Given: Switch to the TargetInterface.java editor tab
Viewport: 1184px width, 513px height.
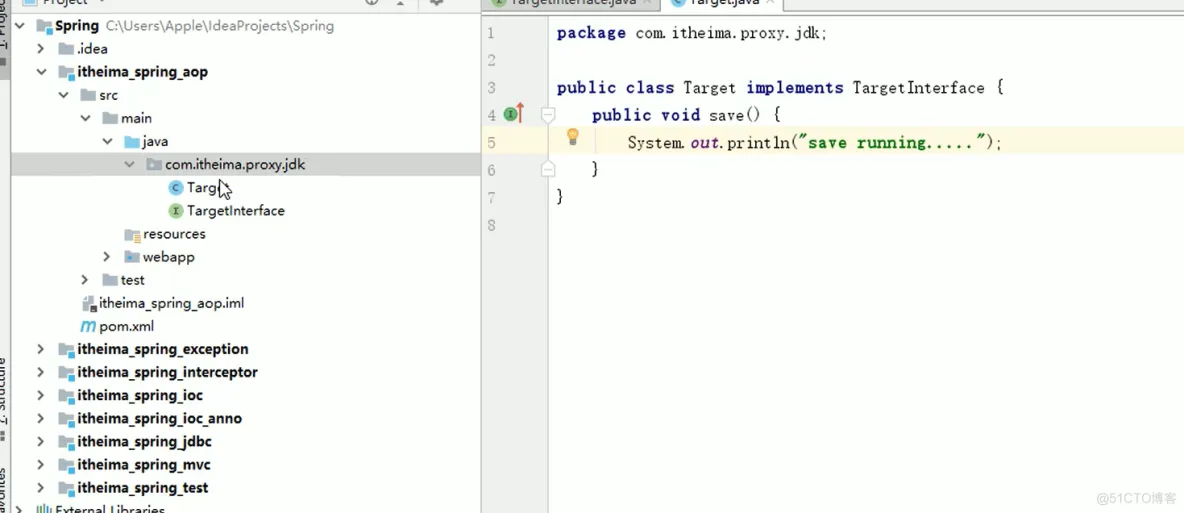Looking at the screenshot, I should click(572, 4).
